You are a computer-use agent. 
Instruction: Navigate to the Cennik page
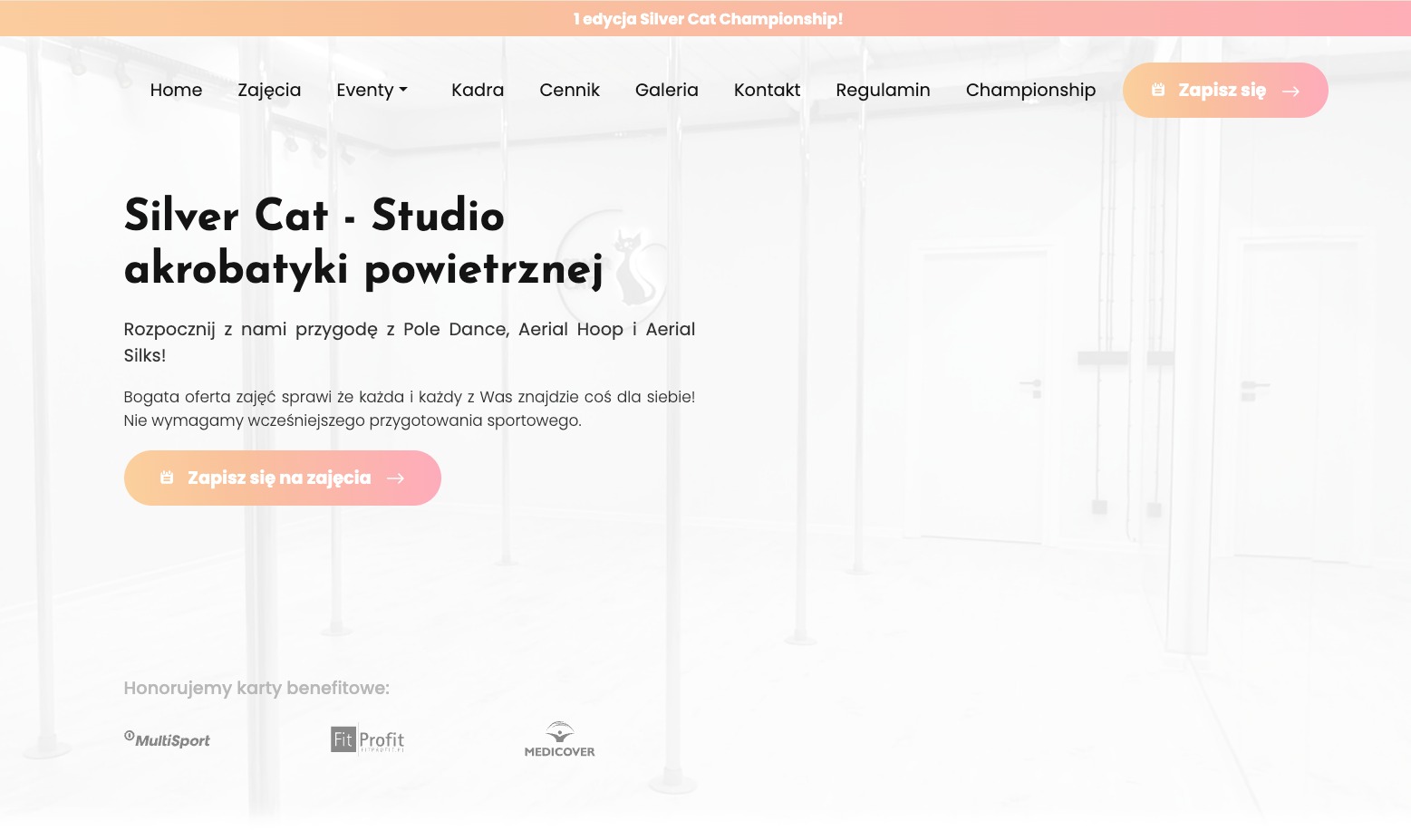(569, 90)
